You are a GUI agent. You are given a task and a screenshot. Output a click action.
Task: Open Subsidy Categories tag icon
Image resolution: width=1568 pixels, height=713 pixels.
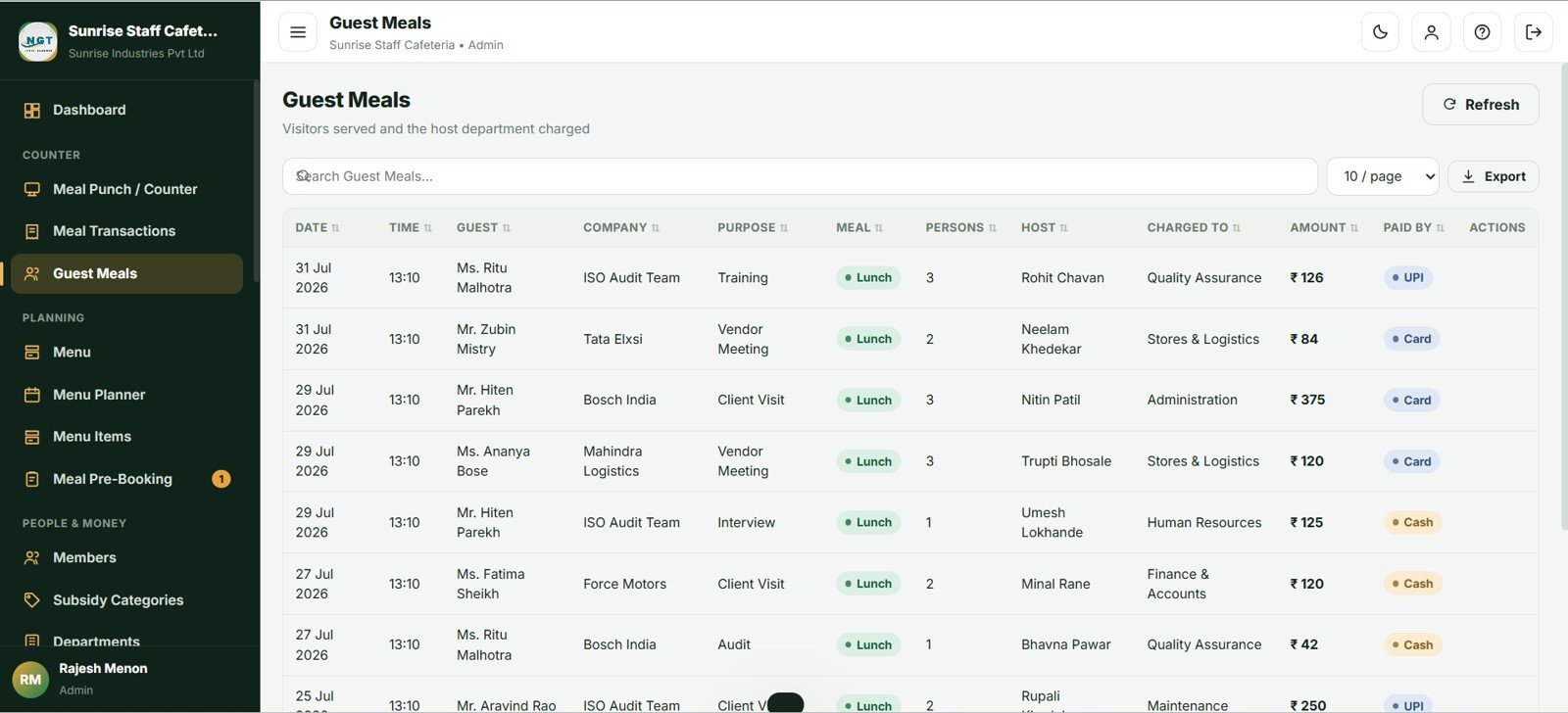click(x=32, y=600)
